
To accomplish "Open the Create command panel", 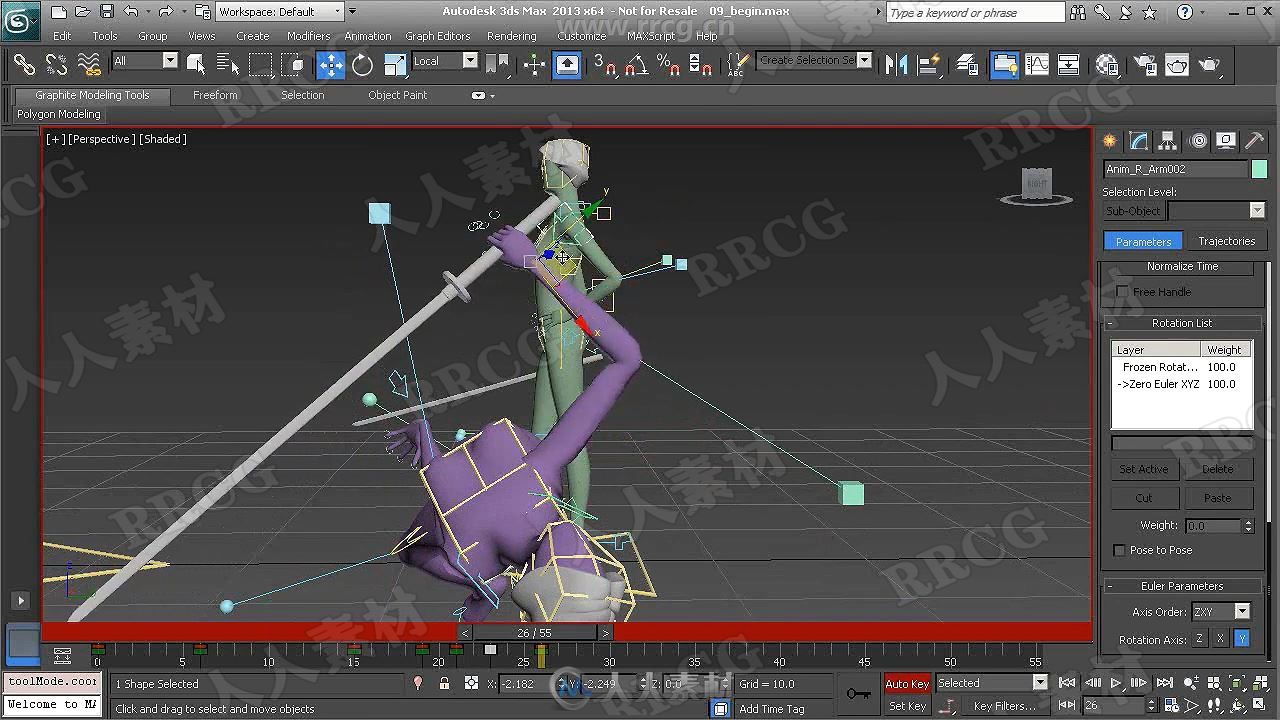I will click(1110, 140).
